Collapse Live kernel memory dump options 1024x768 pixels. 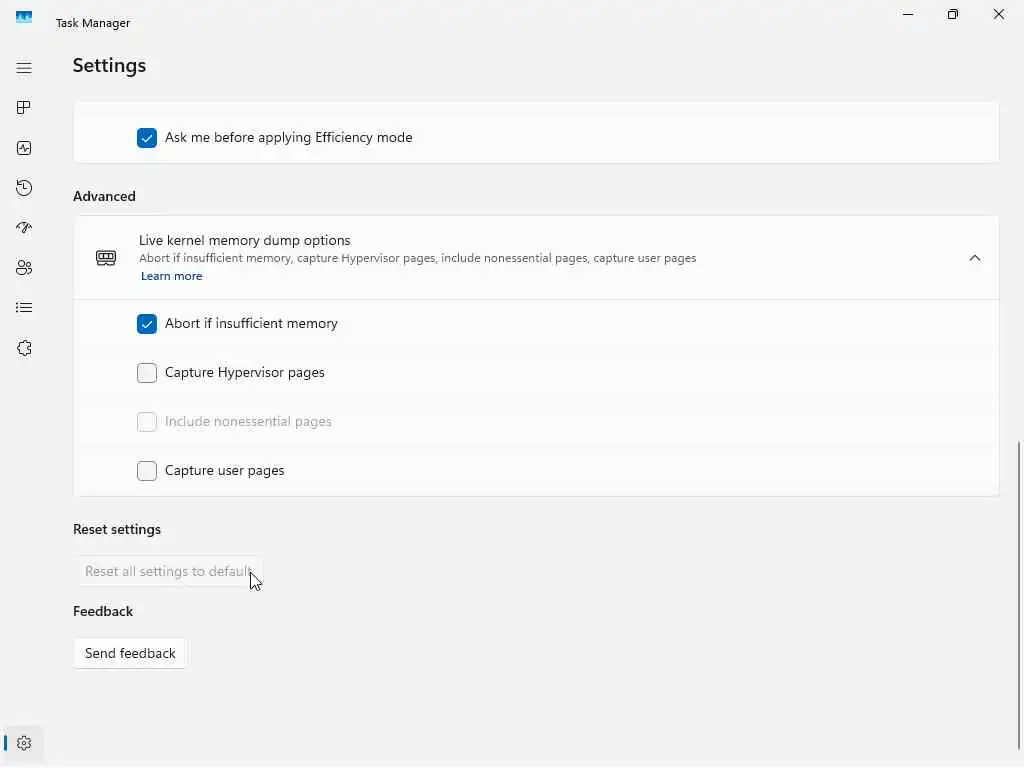(x=974, y=258)
